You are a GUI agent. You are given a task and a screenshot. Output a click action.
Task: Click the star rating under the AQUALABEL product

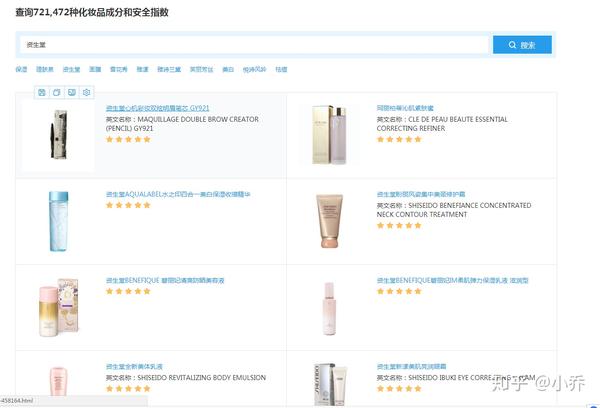(128, 205)
